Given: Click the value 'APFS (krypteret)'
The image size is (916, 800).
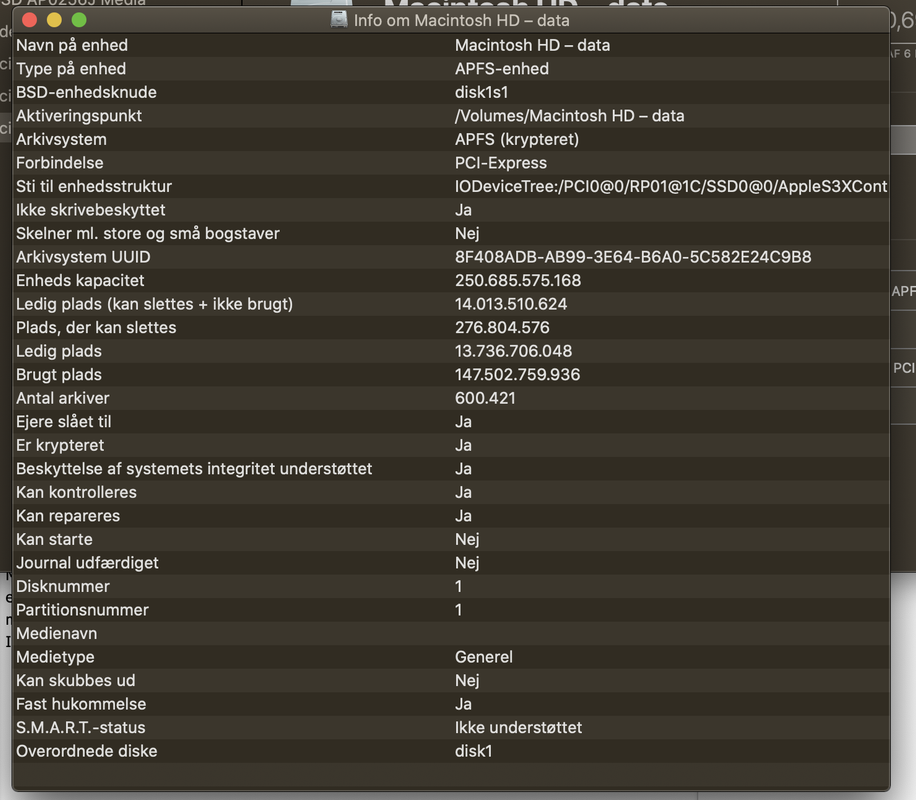Looking at the screenshot, I should point(517,140).
